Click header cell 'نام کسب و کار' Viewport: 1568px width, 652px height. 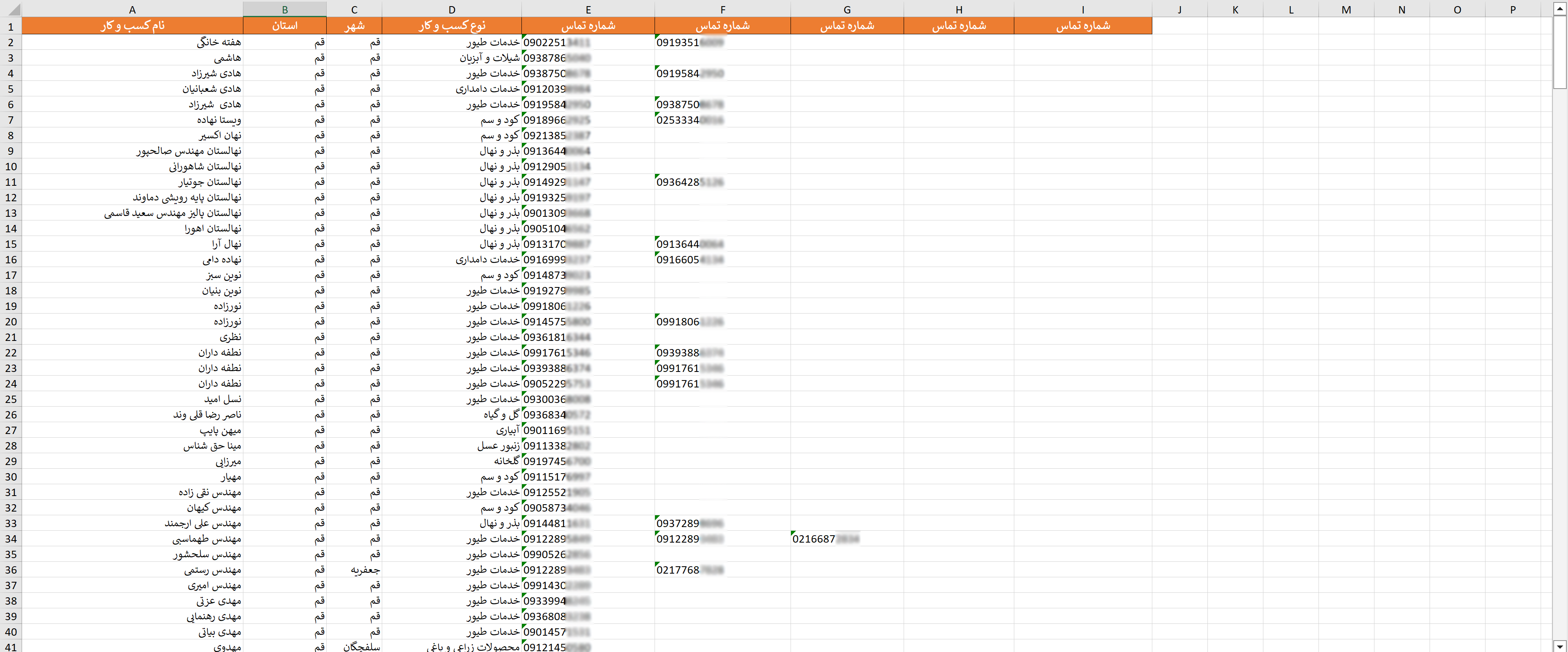pyautogui.click(x=132, y=26)
